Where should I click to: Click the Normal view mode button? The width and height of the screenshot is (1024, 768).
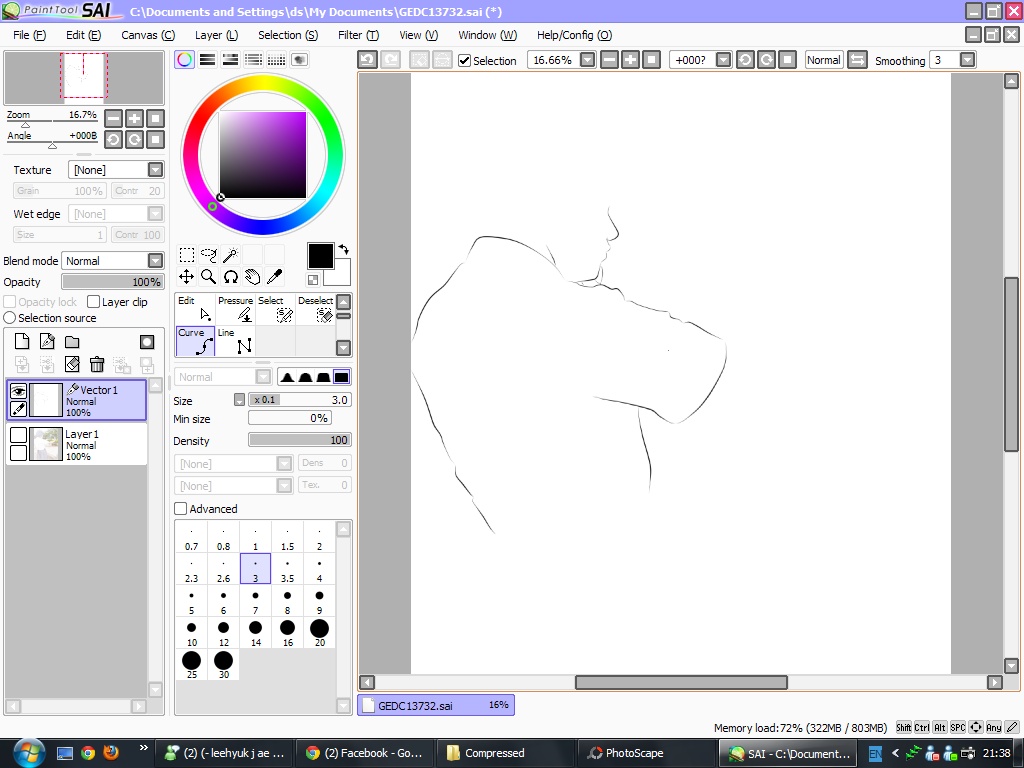(824, 60)
